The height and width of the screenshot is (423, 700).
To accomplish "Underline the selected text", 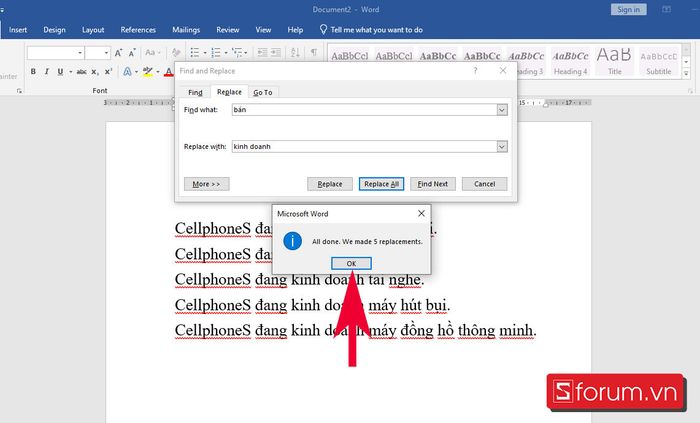I will tap(60, 71).
